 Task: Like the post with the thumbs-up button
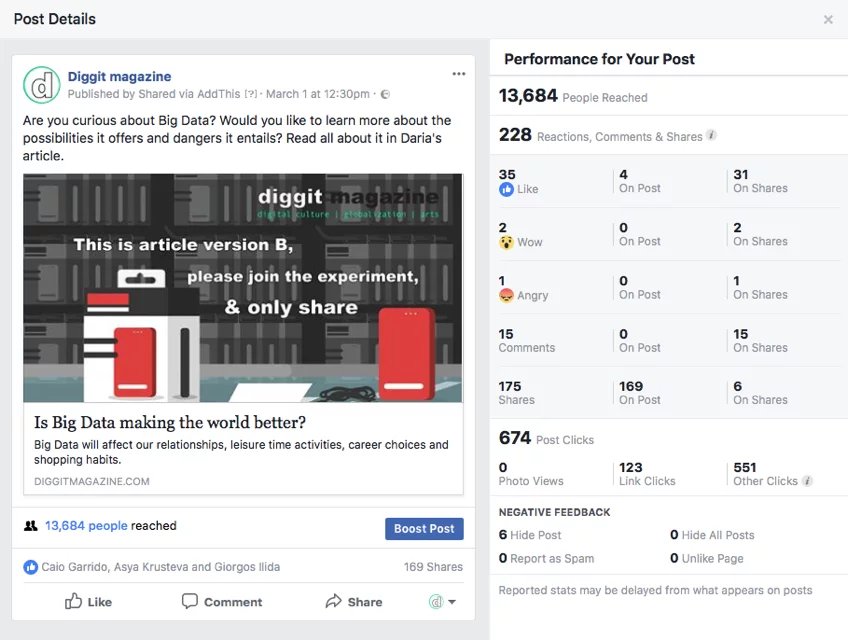88,602
